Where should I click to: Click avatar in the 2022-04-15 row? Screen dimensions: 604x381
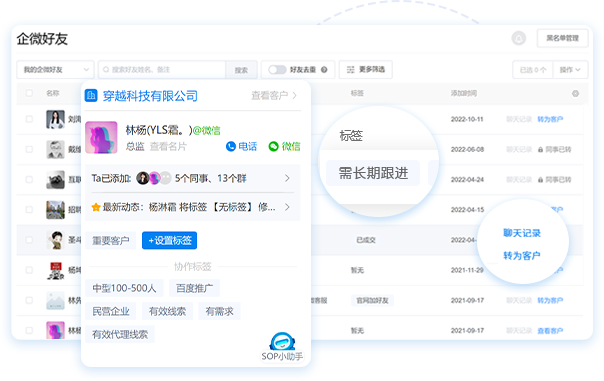55,210
